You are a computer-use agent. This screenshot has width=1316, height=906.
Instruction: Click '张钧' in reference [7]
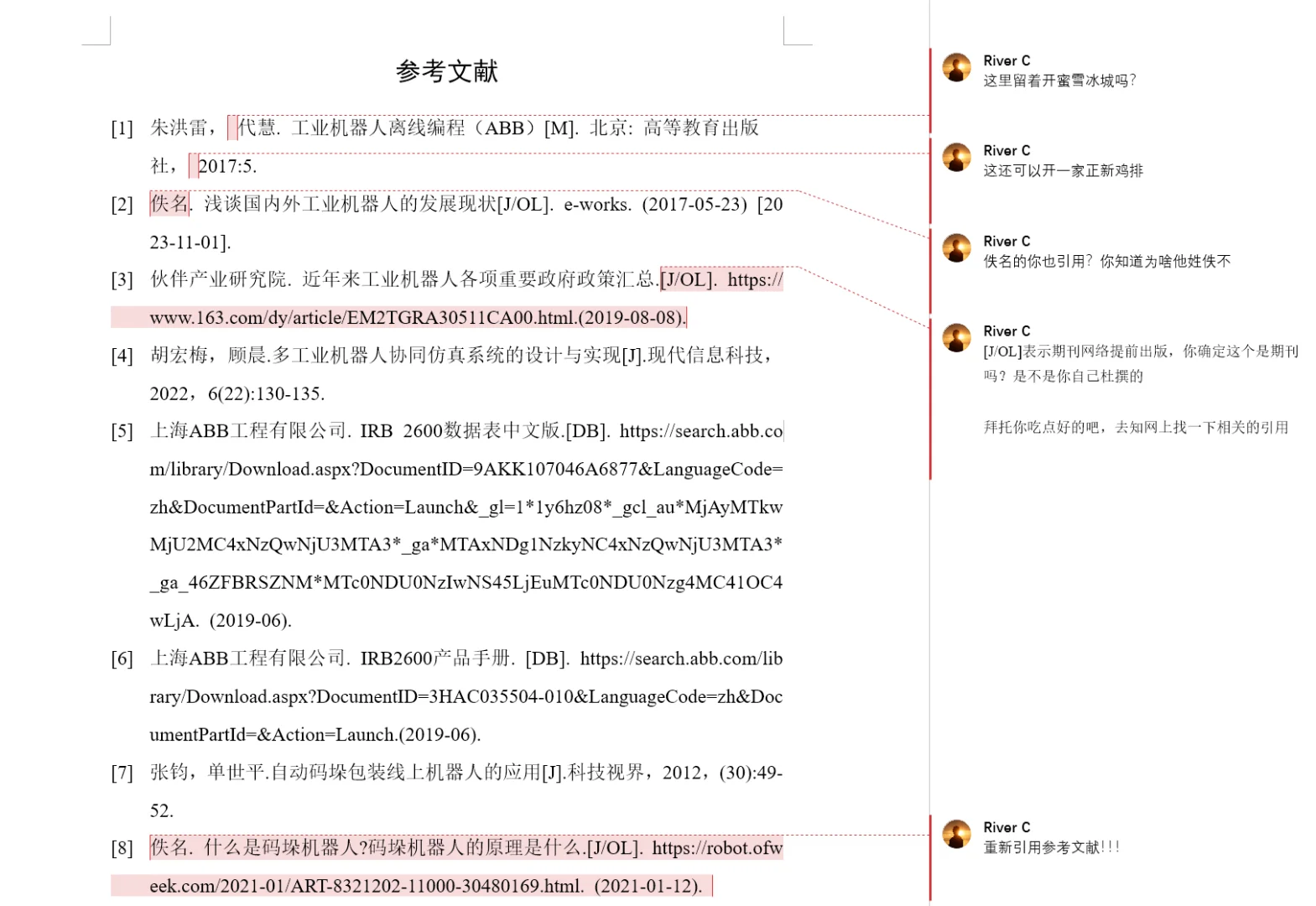pos(169,773)
